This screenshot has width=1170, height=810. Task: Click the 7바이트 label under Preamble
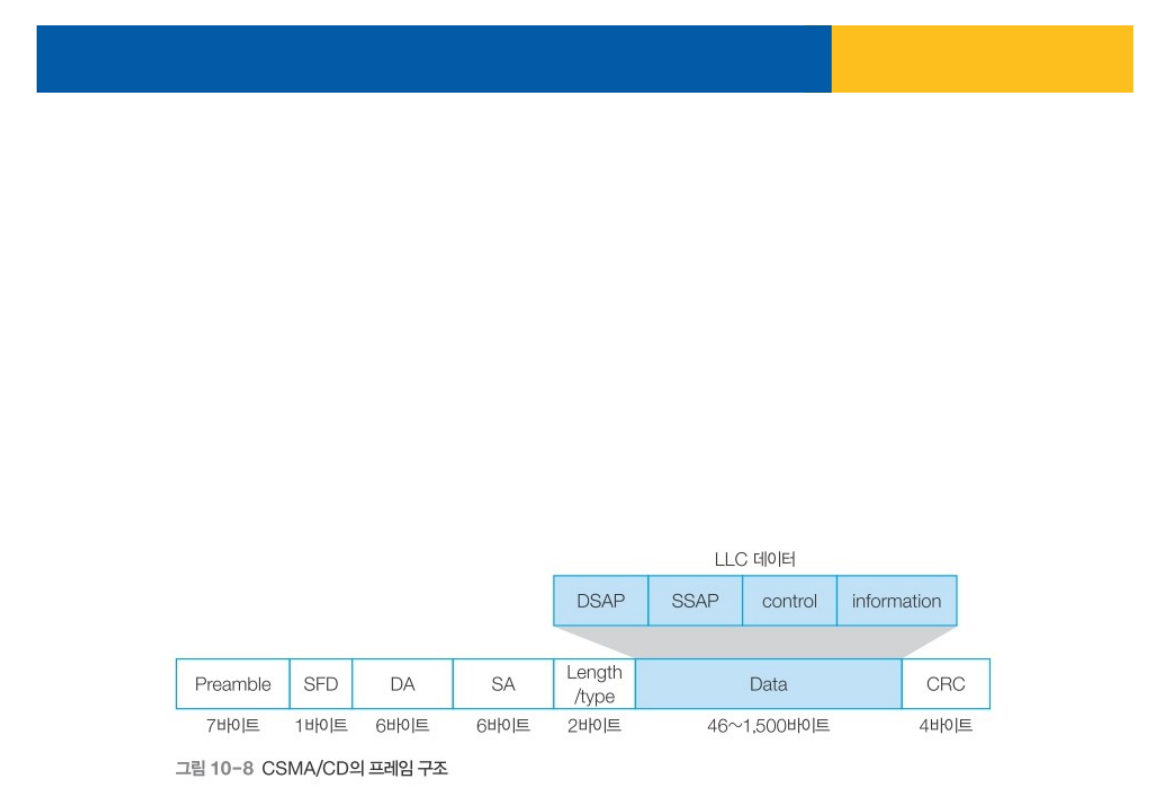(232, 726)
